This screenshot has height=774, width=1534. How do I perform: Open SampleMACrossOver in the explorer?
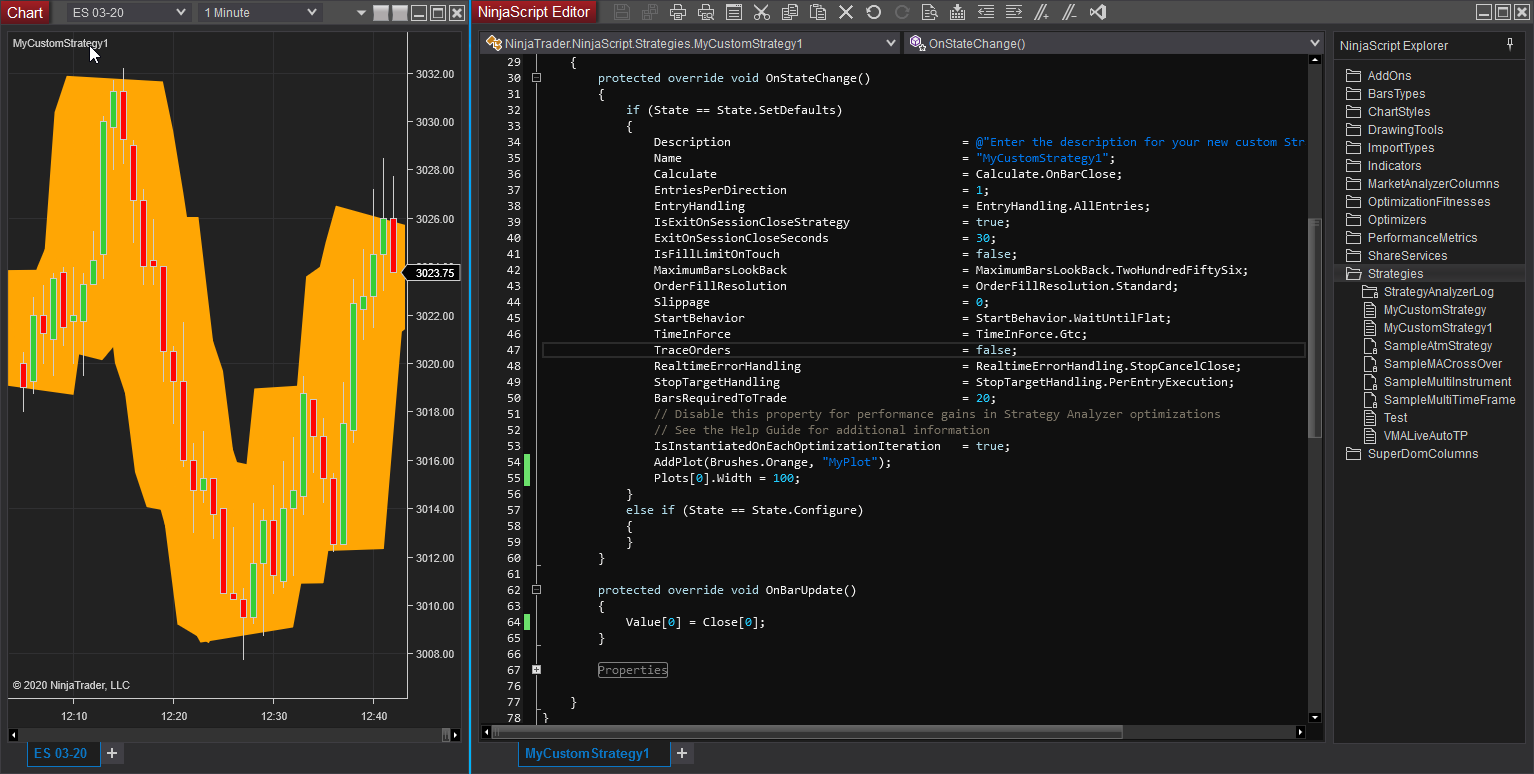click(x=1442, y=364)
